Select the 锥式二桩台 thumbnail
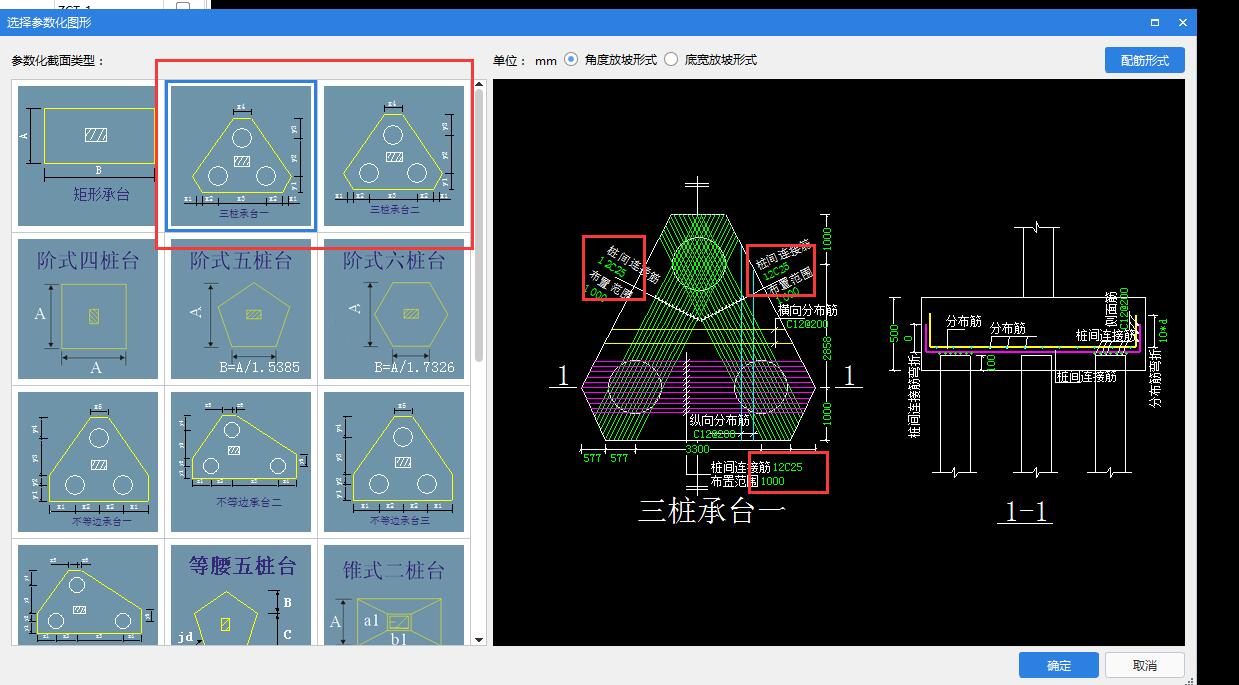Viewport: 1239px width, 685px height. 394,595
